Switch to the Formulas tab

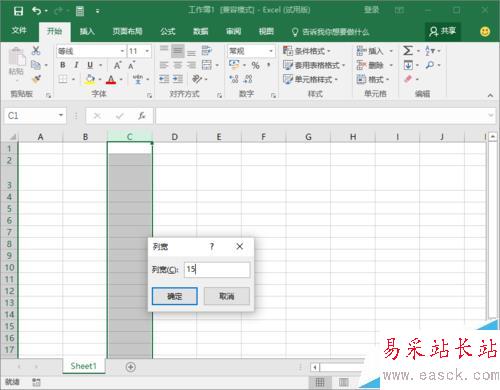(x=168, y=32)
